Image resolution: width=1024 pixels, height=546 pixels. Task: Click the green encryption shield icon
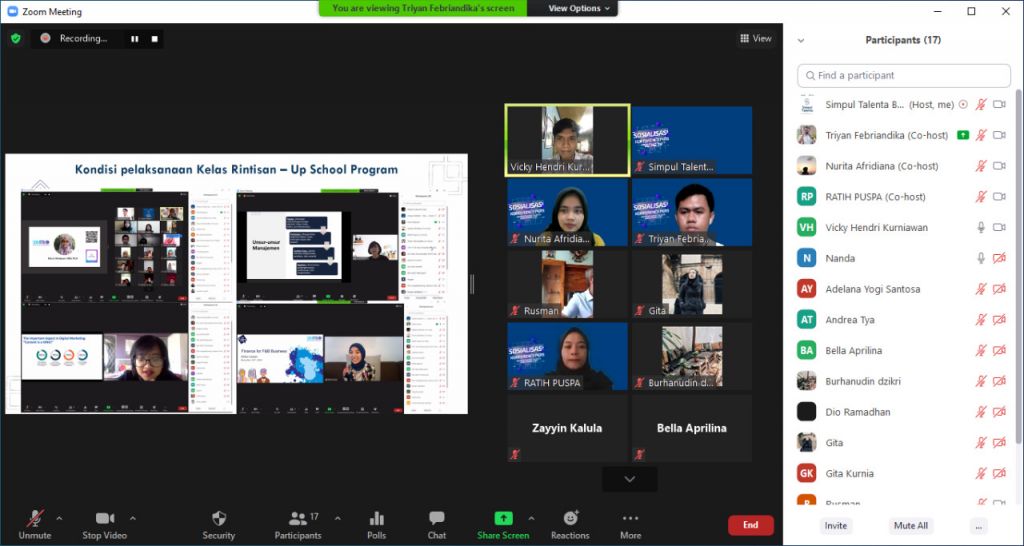[x=16, y=39]
